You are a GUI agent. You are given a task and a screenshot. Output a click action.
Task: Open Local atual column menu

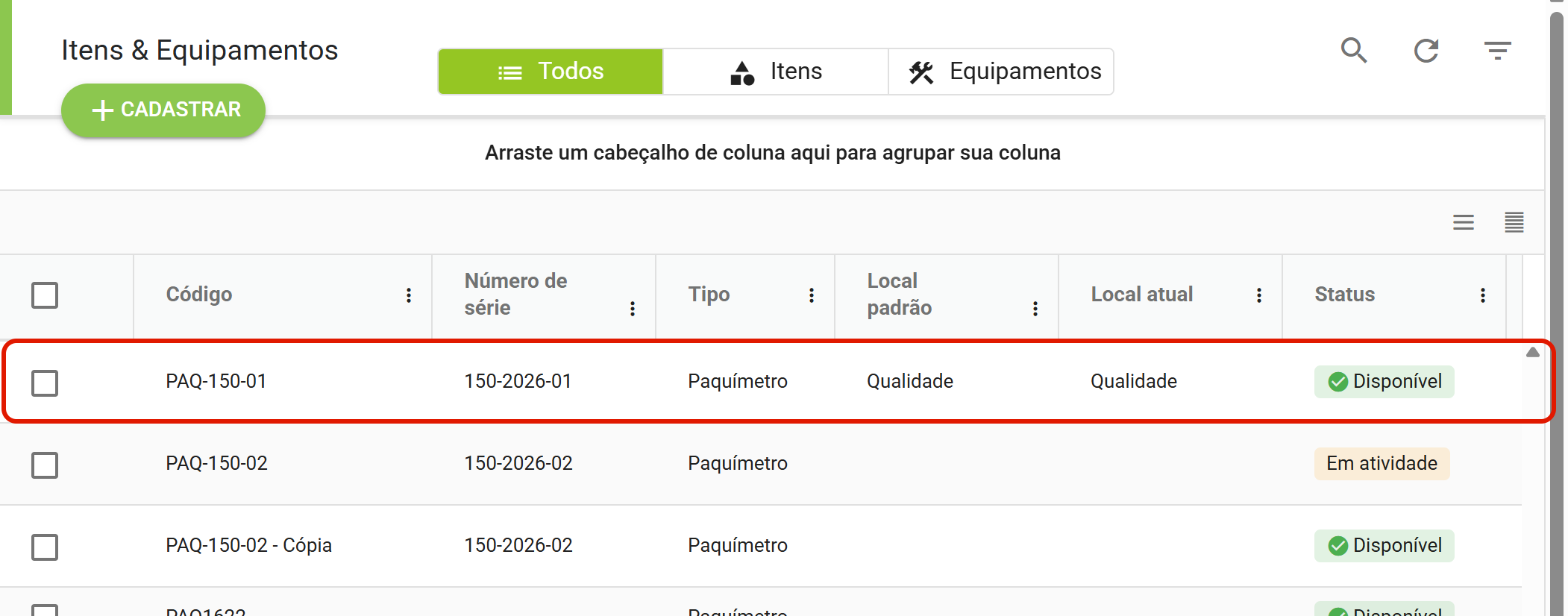pos(1259,295)
